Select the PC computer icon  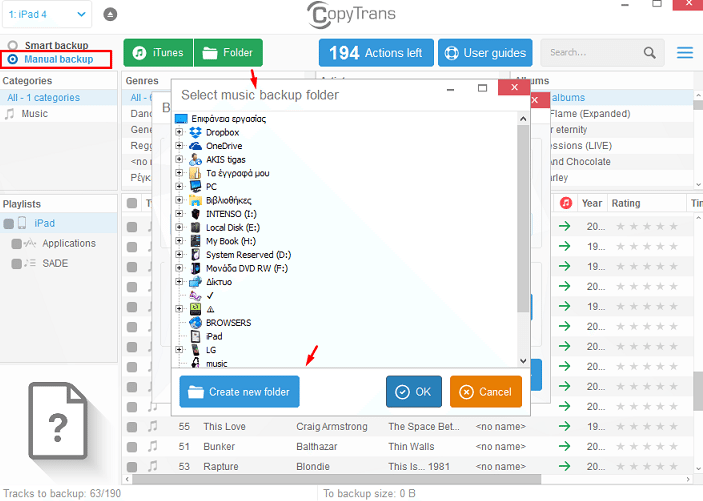[x=195, y=187]
